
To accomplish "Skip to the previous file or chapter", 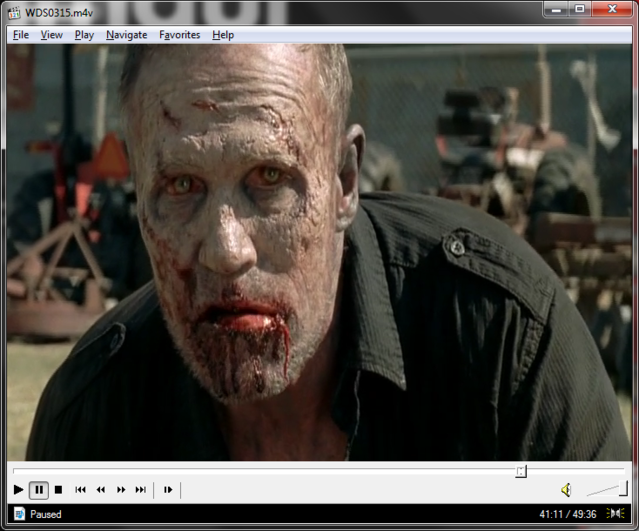I will pyautogui.click(x=80, y=489).
